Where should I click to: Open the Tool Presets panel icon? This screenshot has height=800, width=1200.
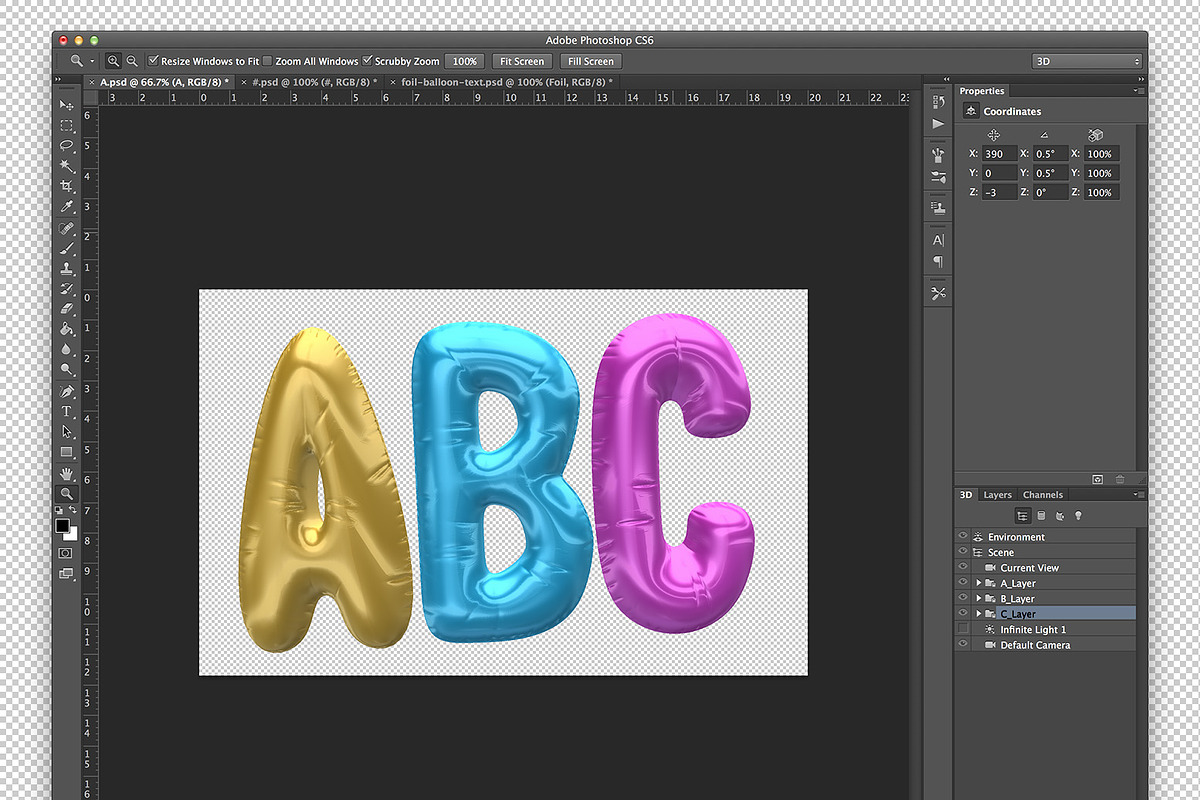pyautogui.click(x=938, y=293)
